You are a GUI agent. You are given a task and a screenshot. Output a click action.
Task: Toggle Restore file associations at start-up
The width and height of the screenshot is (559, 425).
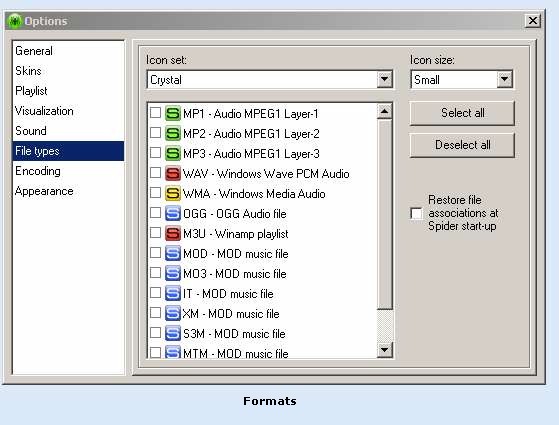click(x=416, y=213)
